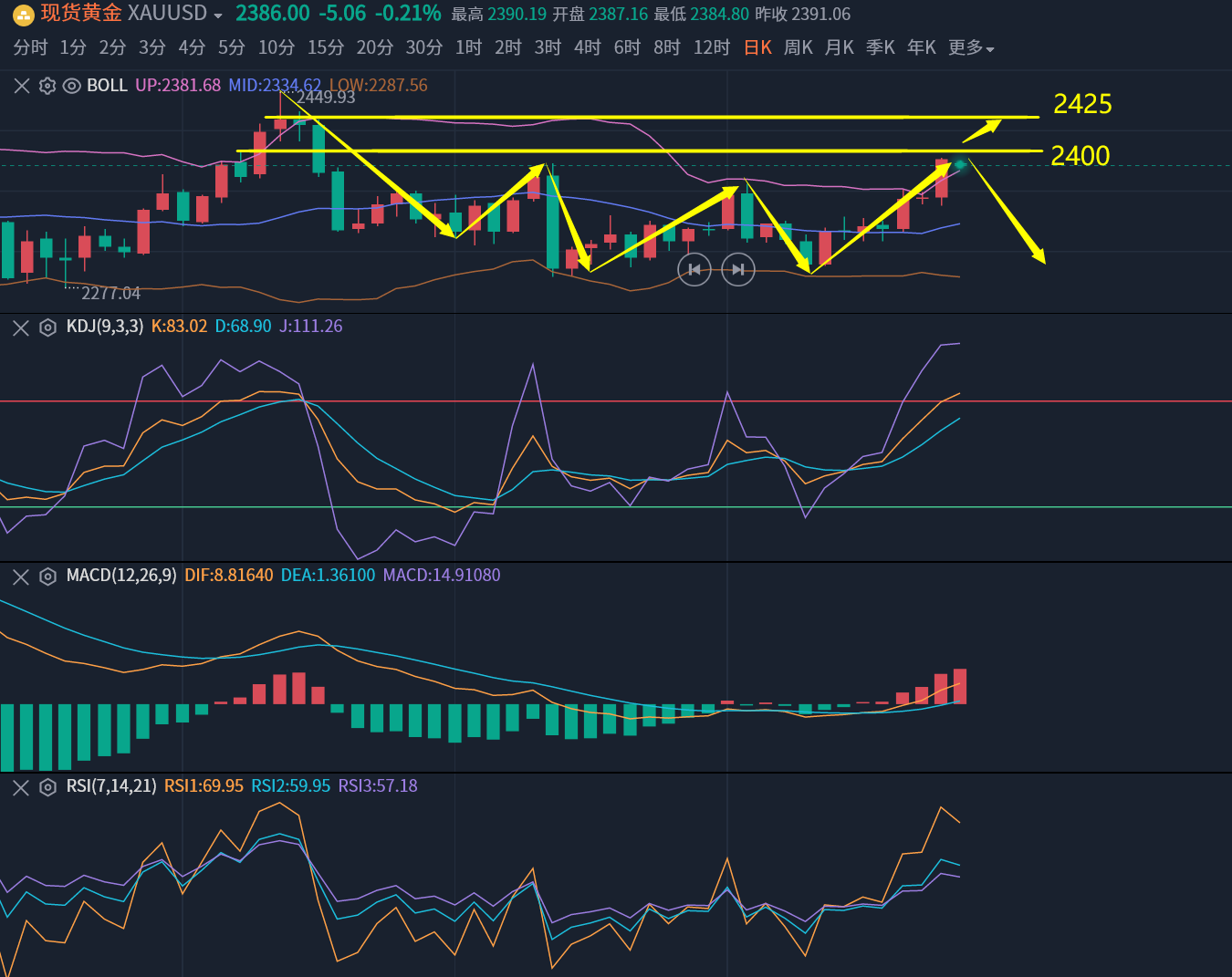Select the 2分 timeframe

[112, 47]
